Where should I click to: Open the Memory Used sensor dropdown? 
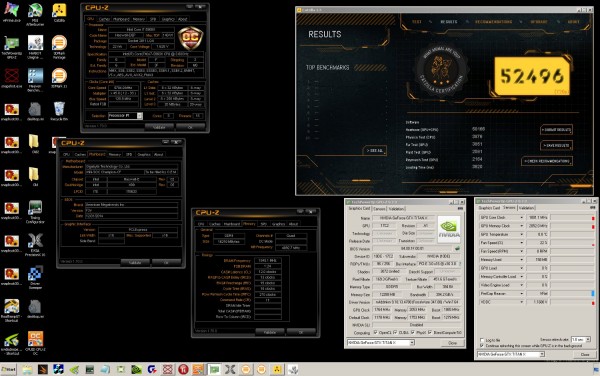coord(521,260)
